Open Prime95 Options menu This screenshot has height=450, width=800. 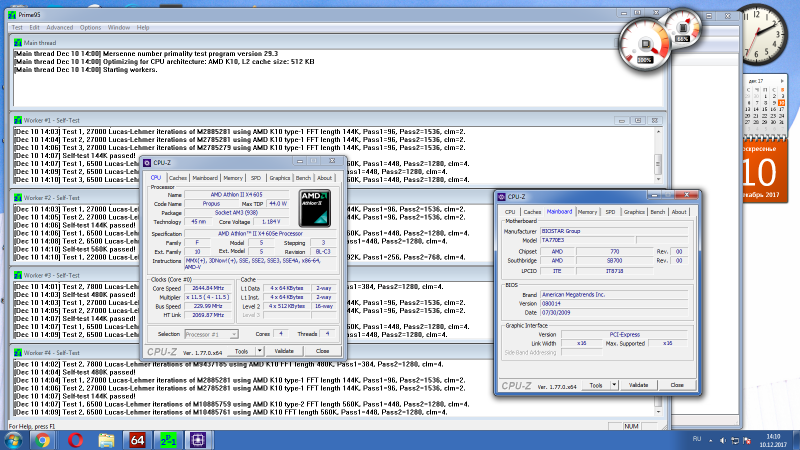click(90, 28)
